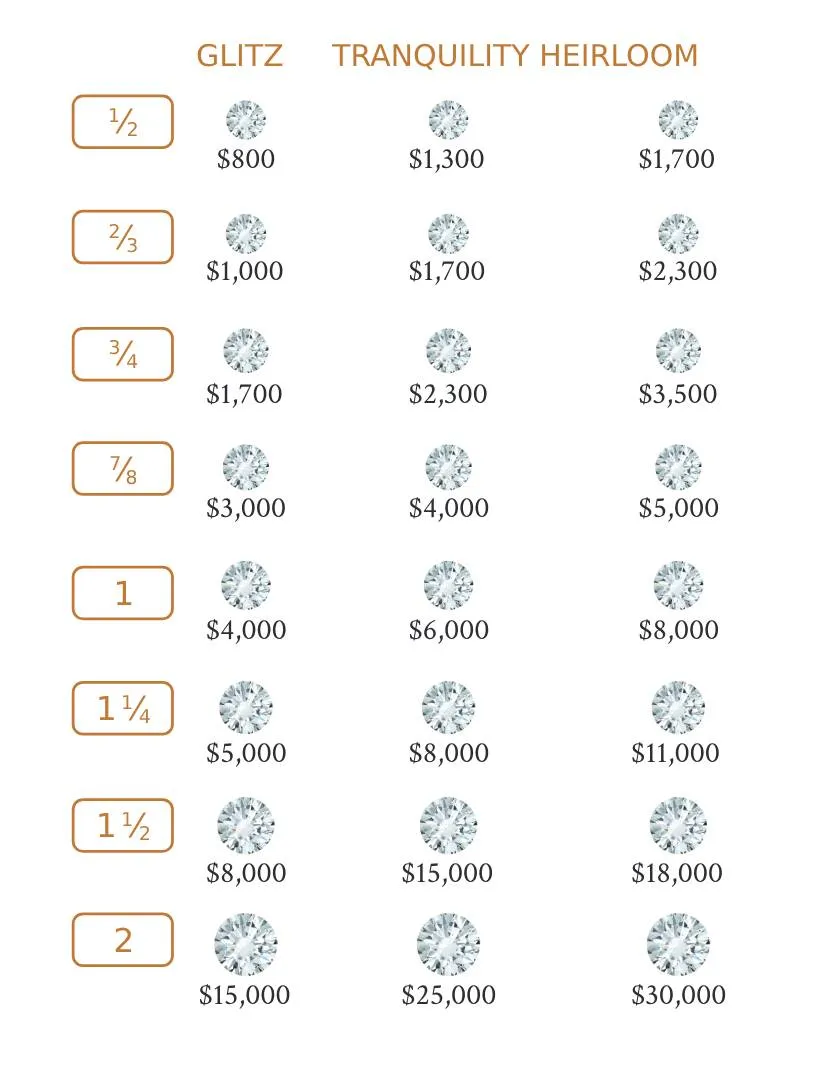Click the diamond icon priced $800
The width and height of the screenshot is (814, 1065).
click(x=245, y=120)
